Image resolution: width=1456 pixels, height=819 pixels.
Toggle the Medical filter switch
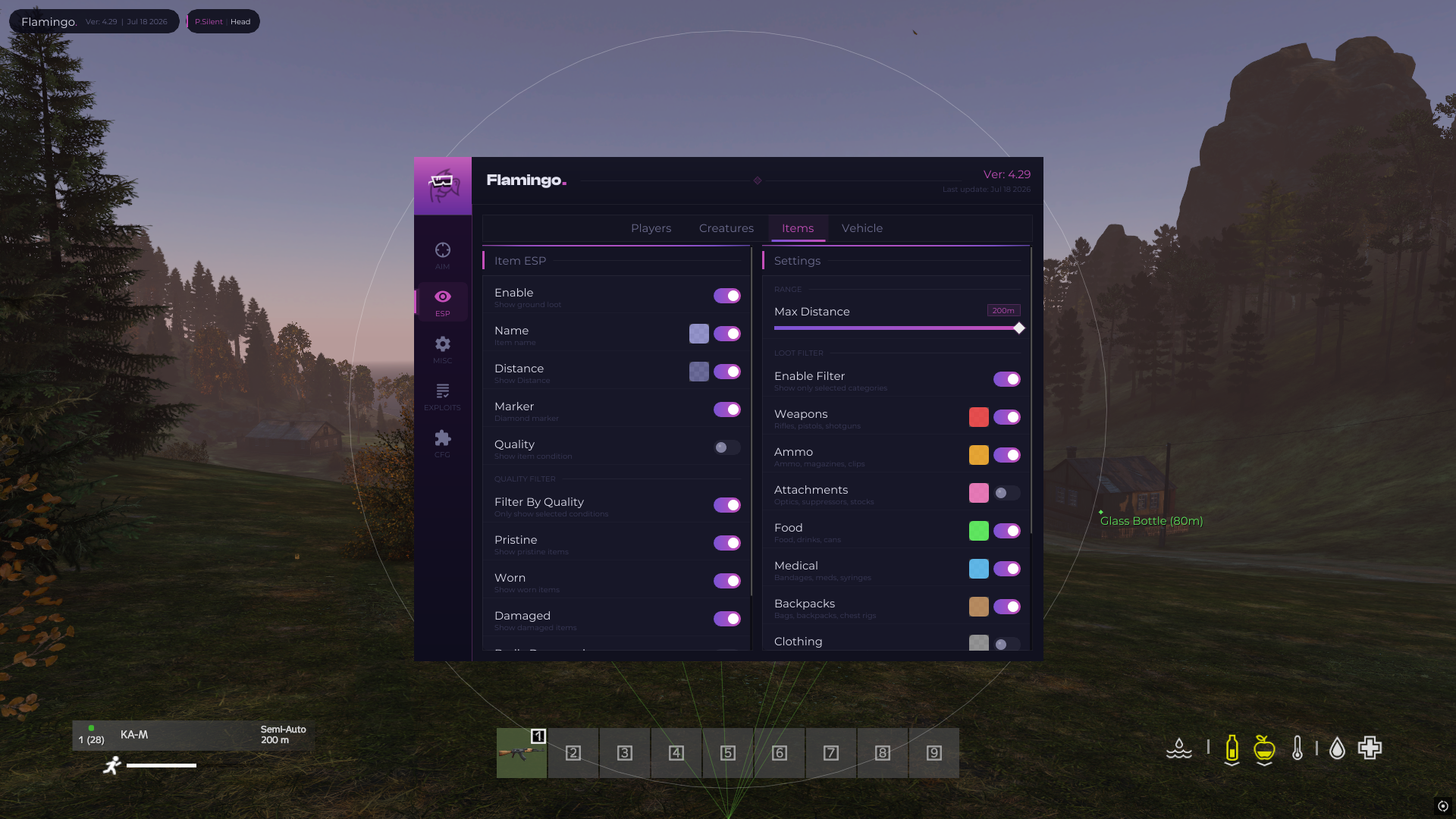(x=1007, y=569)
